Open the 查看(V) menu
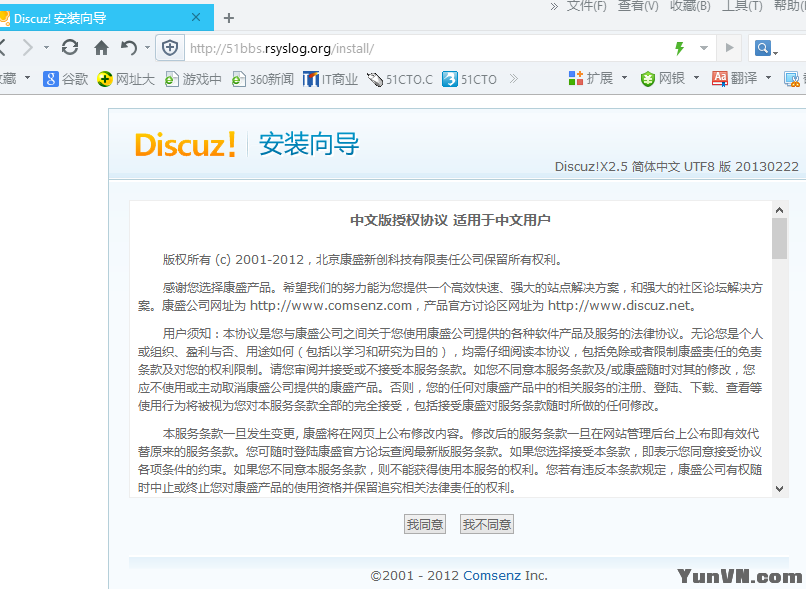Screen dimensions: 806x589 638,6
